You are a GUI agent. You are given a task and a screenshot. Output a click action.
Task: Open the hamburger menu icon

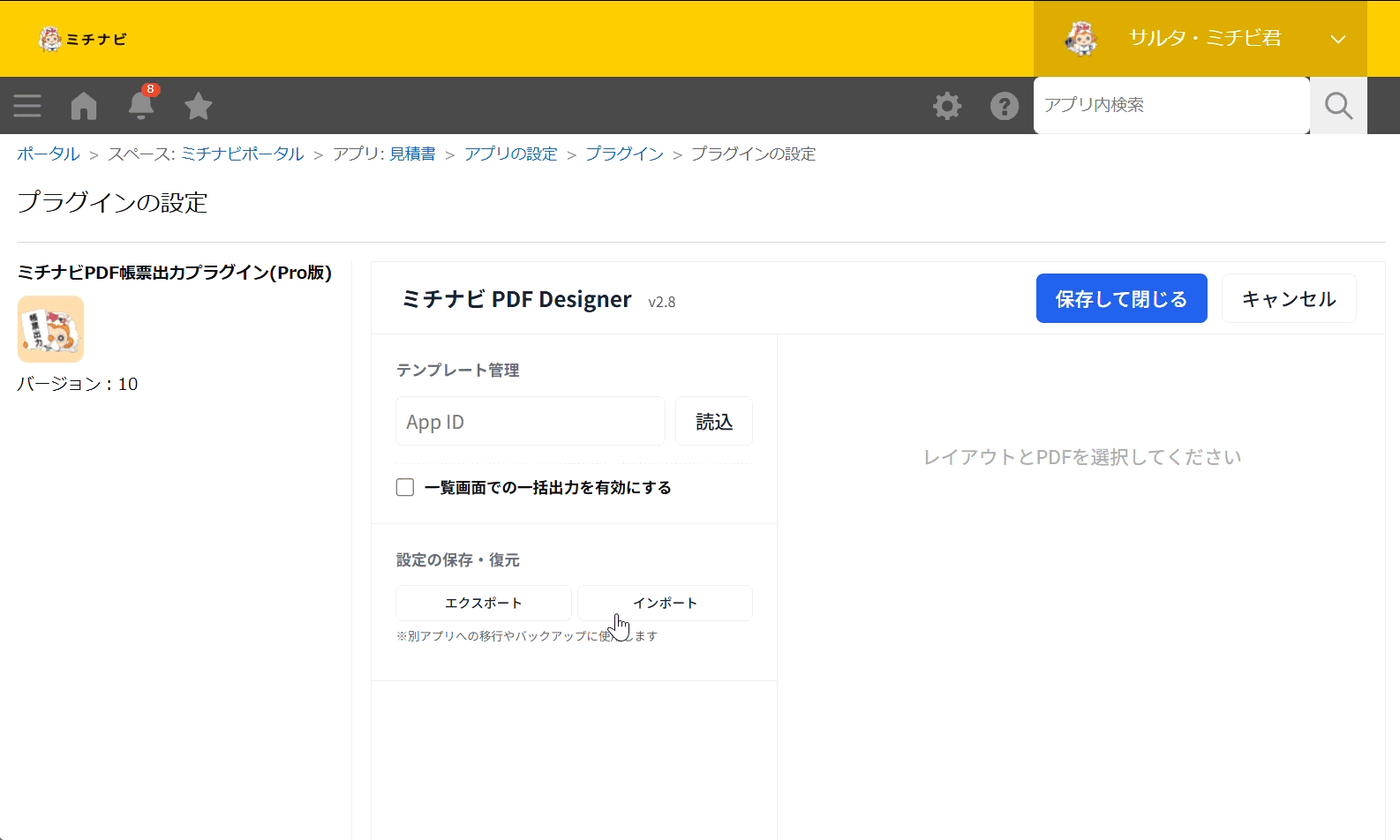click(x=27, y=106)
